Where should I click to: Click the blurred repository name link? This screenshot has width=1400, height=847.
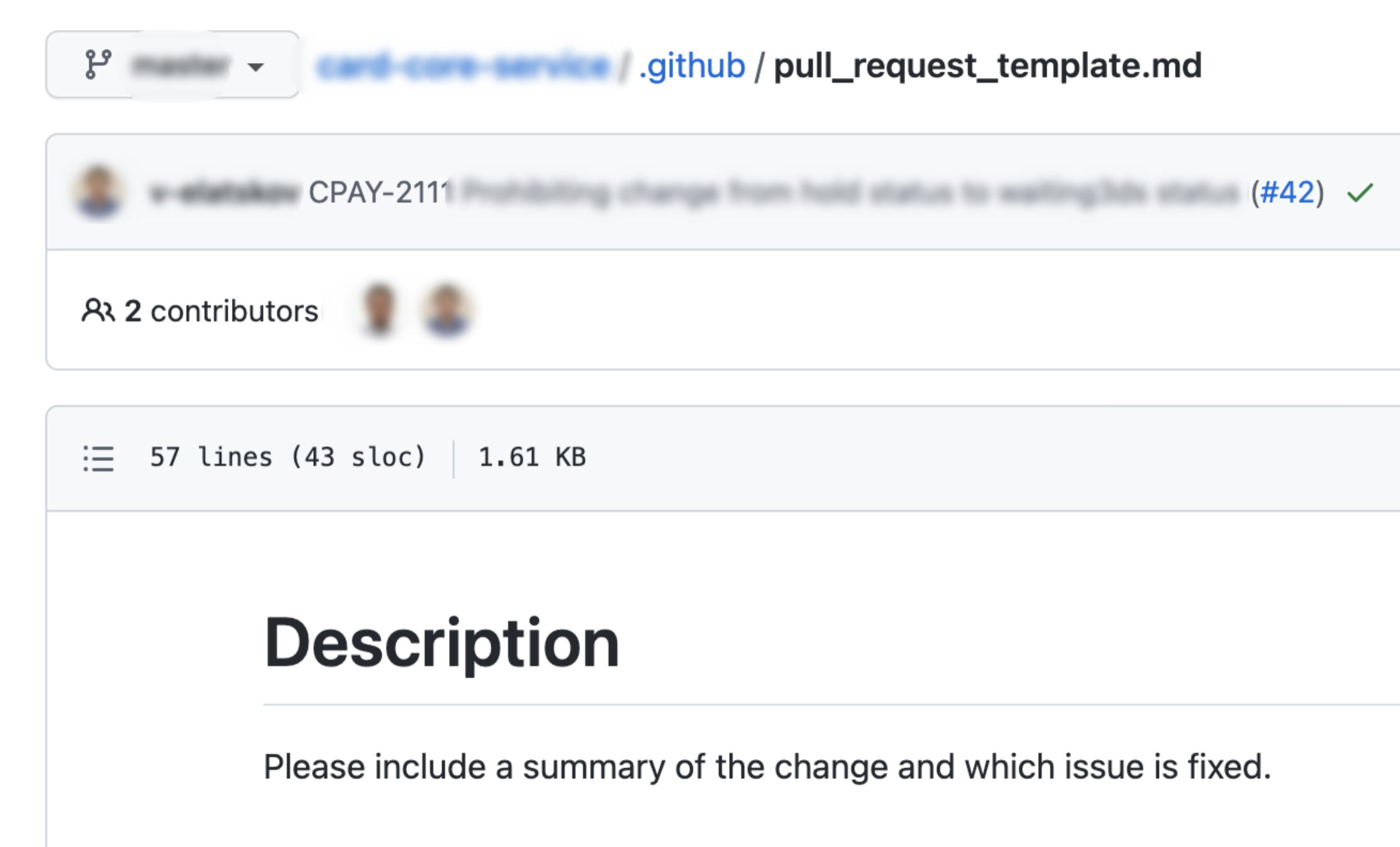click(x=462, y=65)
